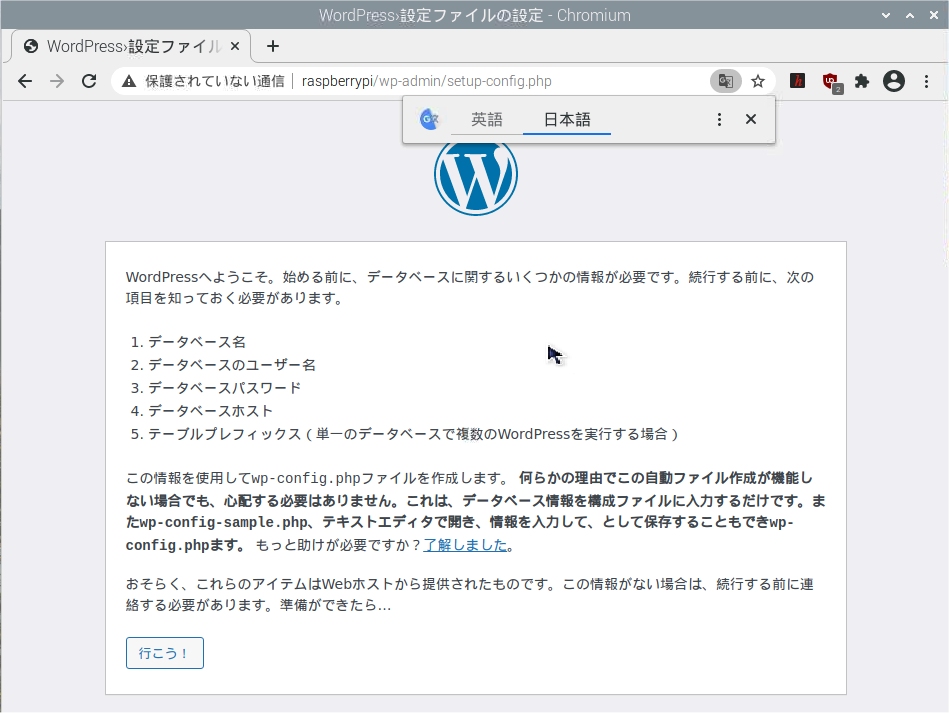Click the 行こう！ button

coord(165,653)
